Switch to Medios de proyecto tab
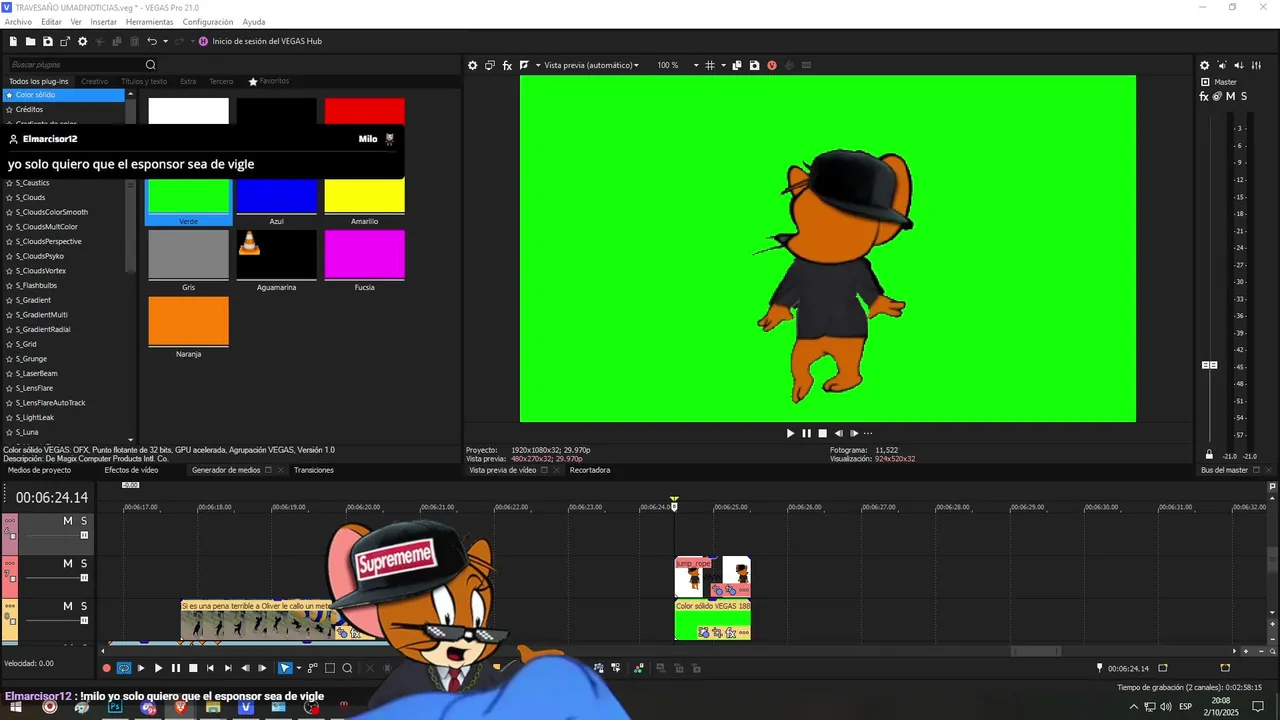Screen dimensions: 1280x720 click(40, 470)
